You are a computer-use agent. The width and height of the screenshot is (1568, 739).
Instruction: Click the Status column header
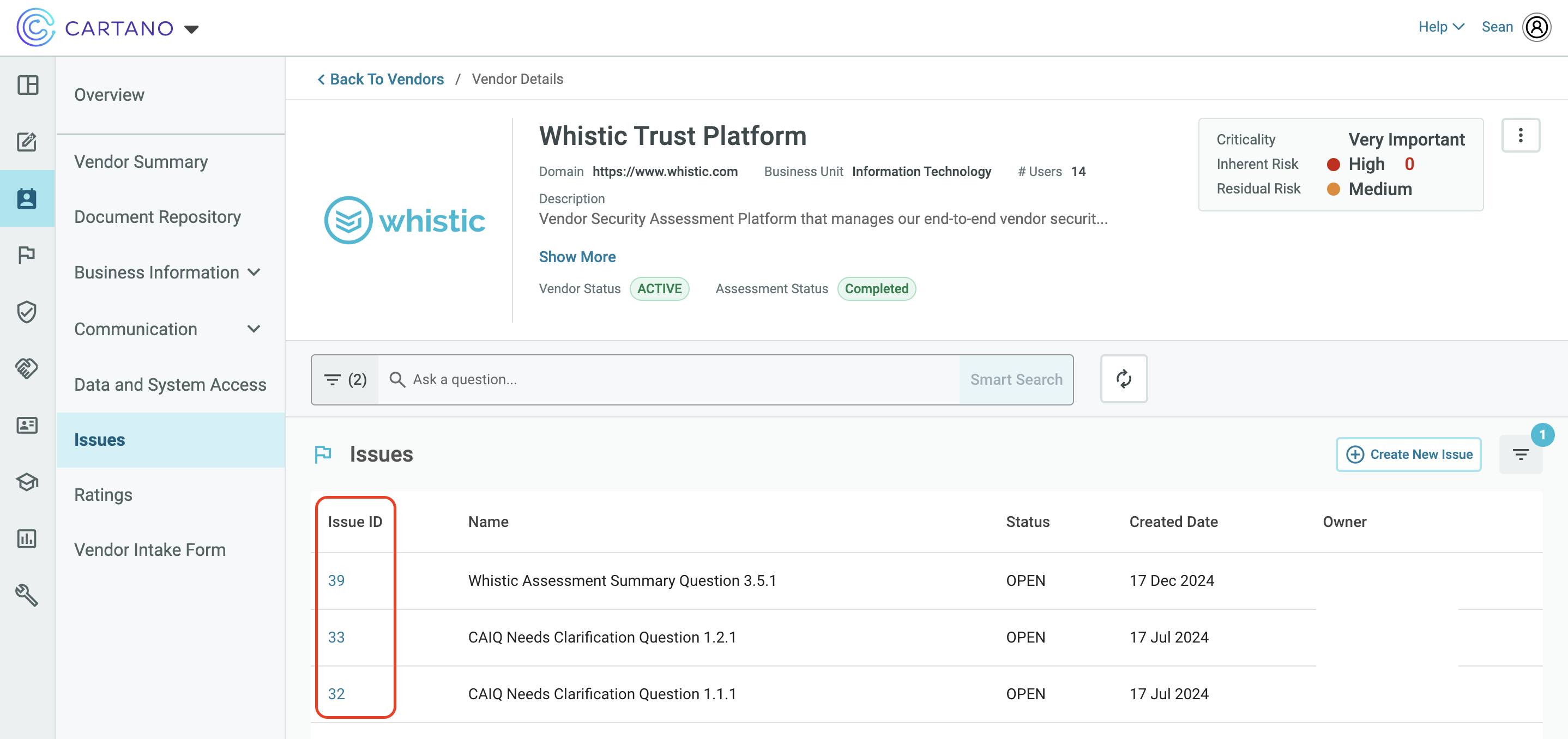(1028, 522)
